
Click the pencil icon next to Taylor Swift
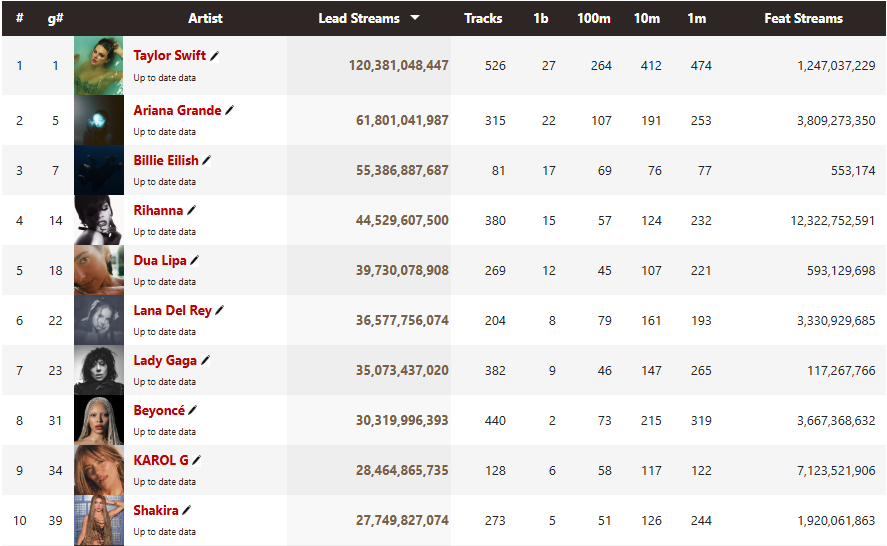pyautogui.click(x=214, y=55)
